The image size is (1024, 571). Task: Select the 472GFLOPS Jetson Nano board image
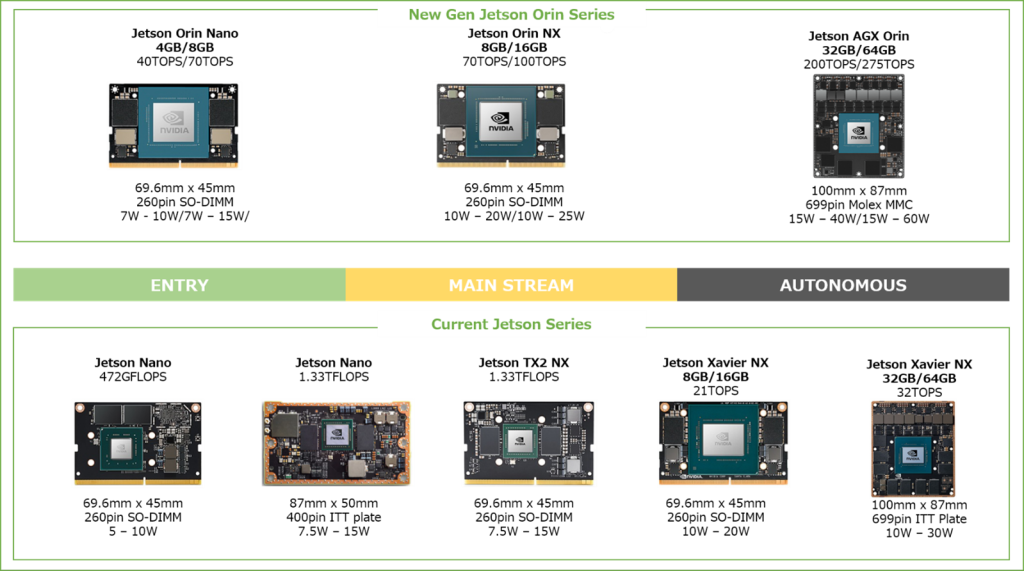pyautogui.click(x=138, y=444)
